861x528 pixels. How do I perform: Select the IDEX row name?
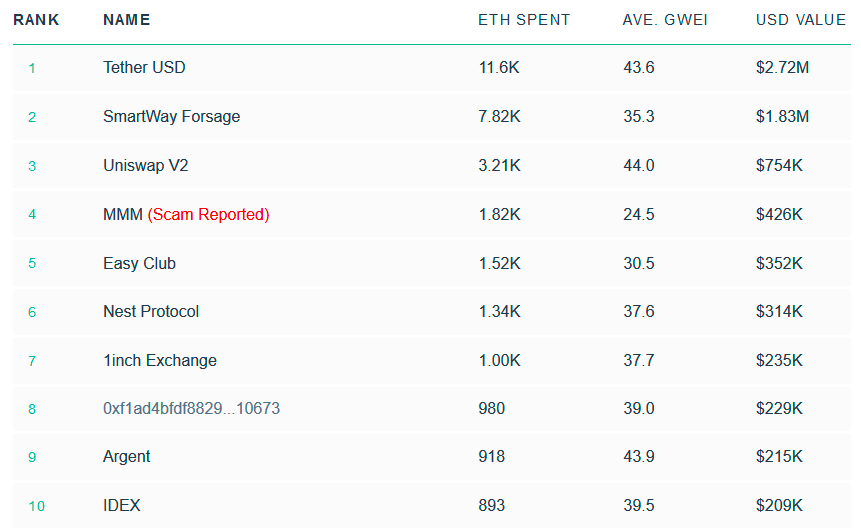[122, 505]
